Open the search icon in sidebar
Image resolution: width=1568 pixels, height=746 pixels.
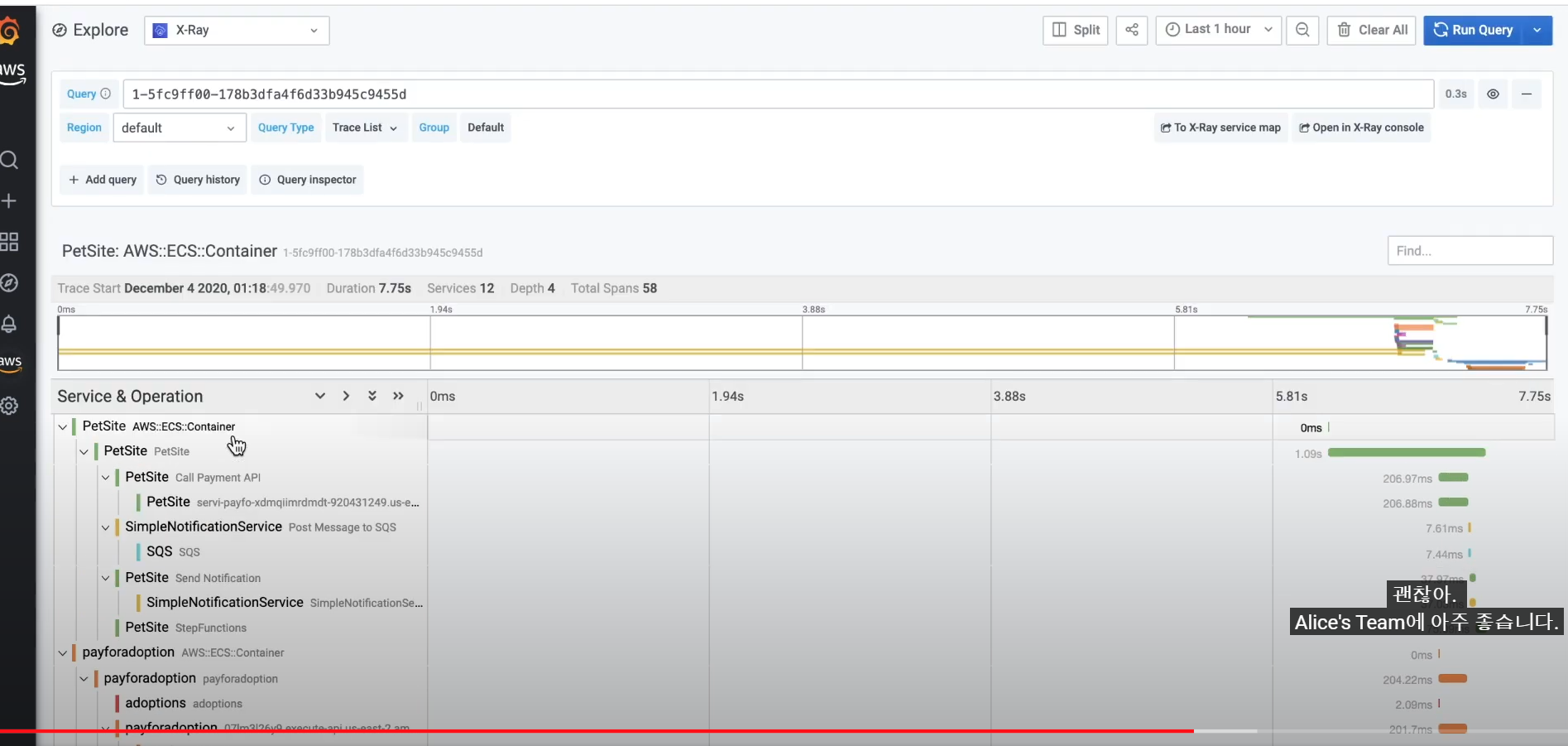click(x=9, y=160)
